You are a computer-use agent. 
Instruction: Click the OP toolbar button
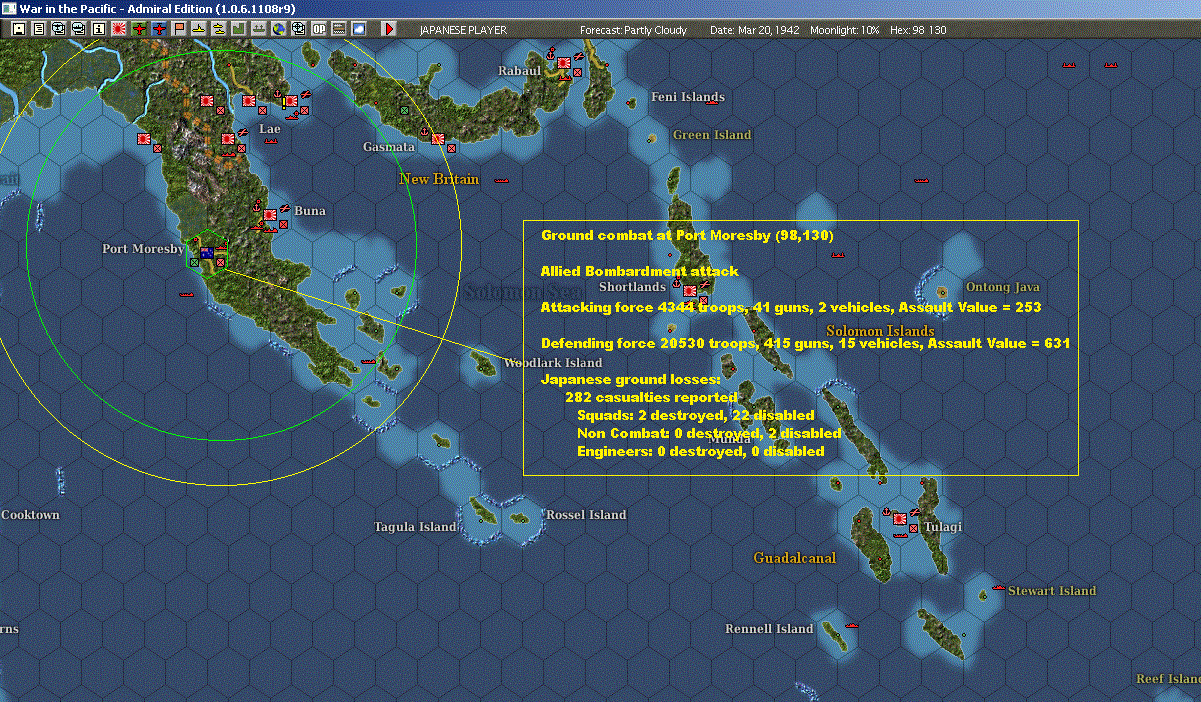click(x=319, y=29)
